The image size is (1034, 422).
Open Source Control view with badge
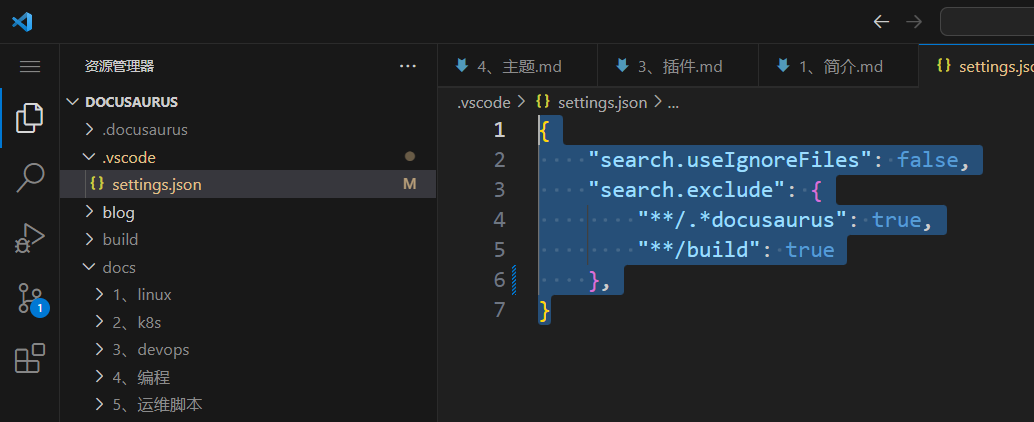(x=32, y=300)
